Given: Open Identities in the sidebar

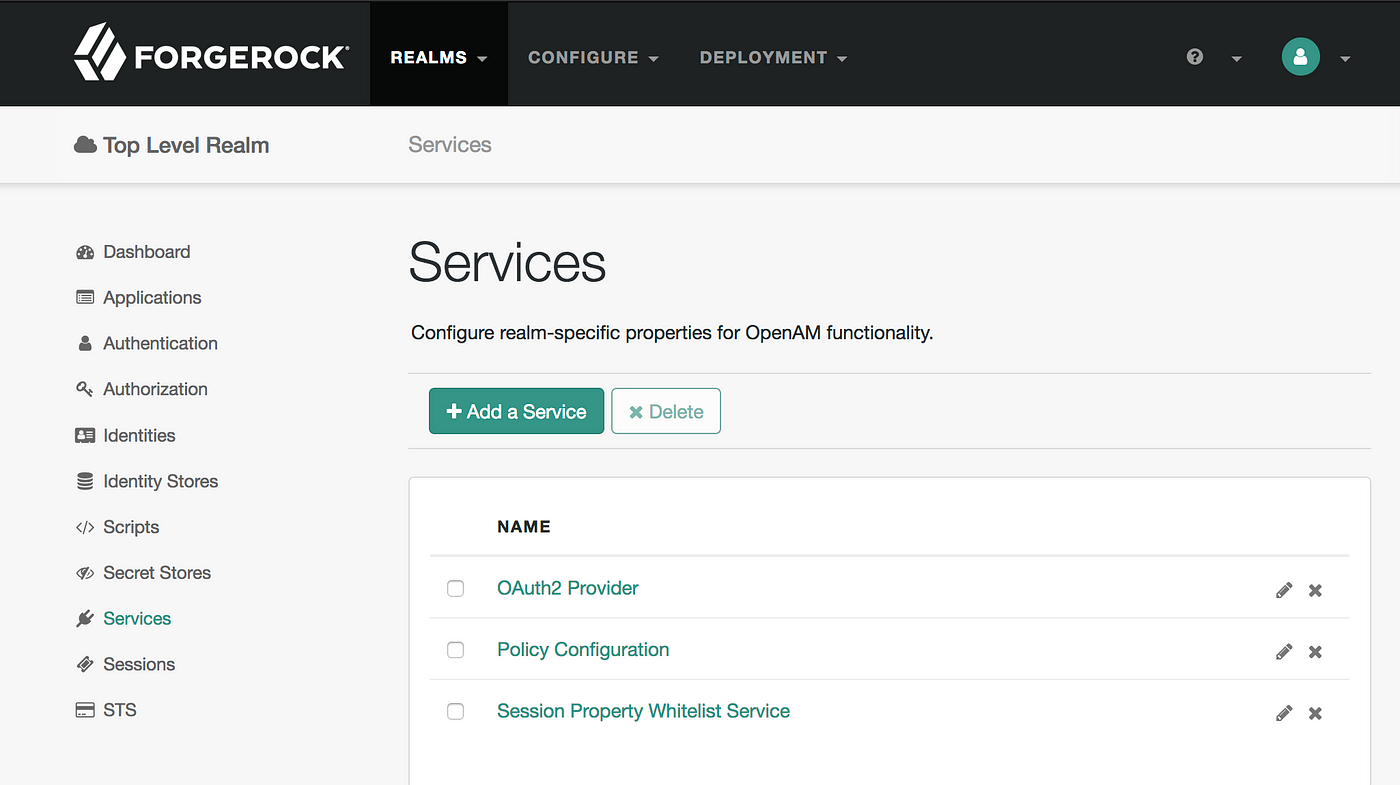Looking at the screenshot, I should (139, 435).
